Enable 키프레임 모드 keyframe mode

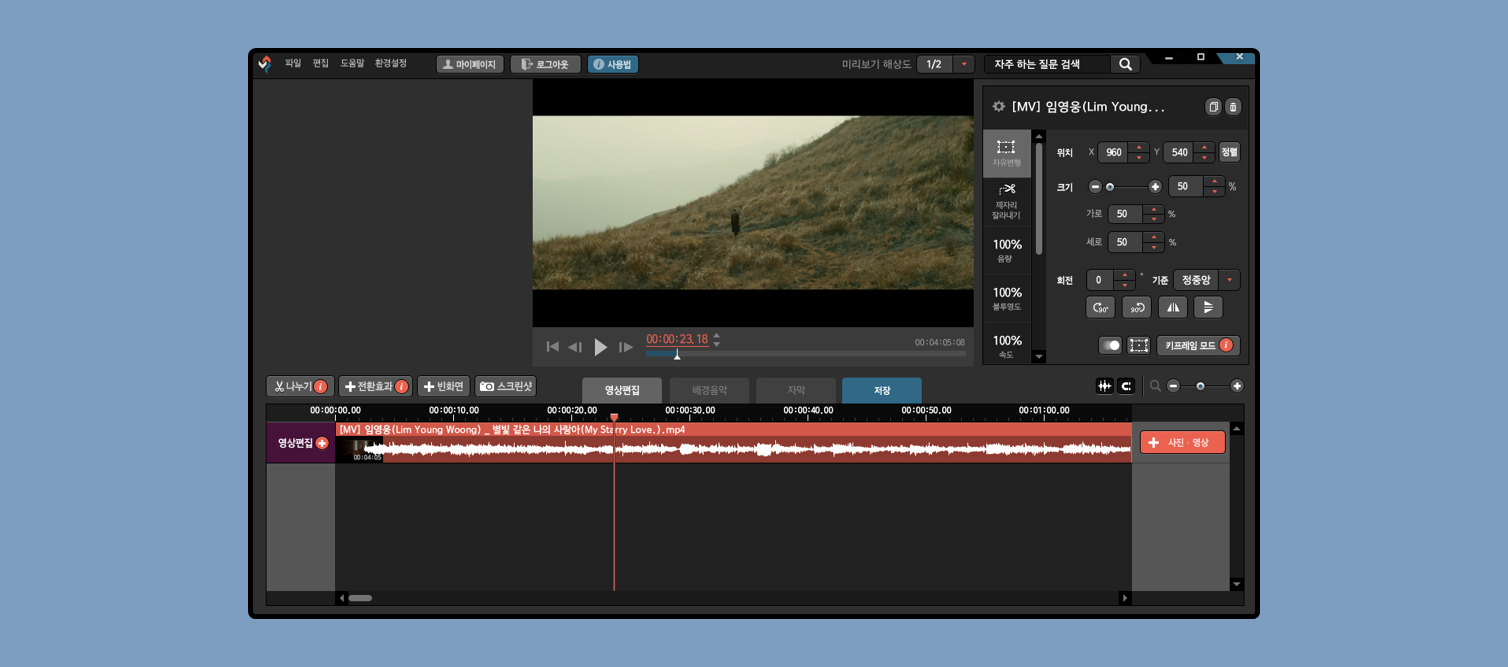(x=1198, y=345)
